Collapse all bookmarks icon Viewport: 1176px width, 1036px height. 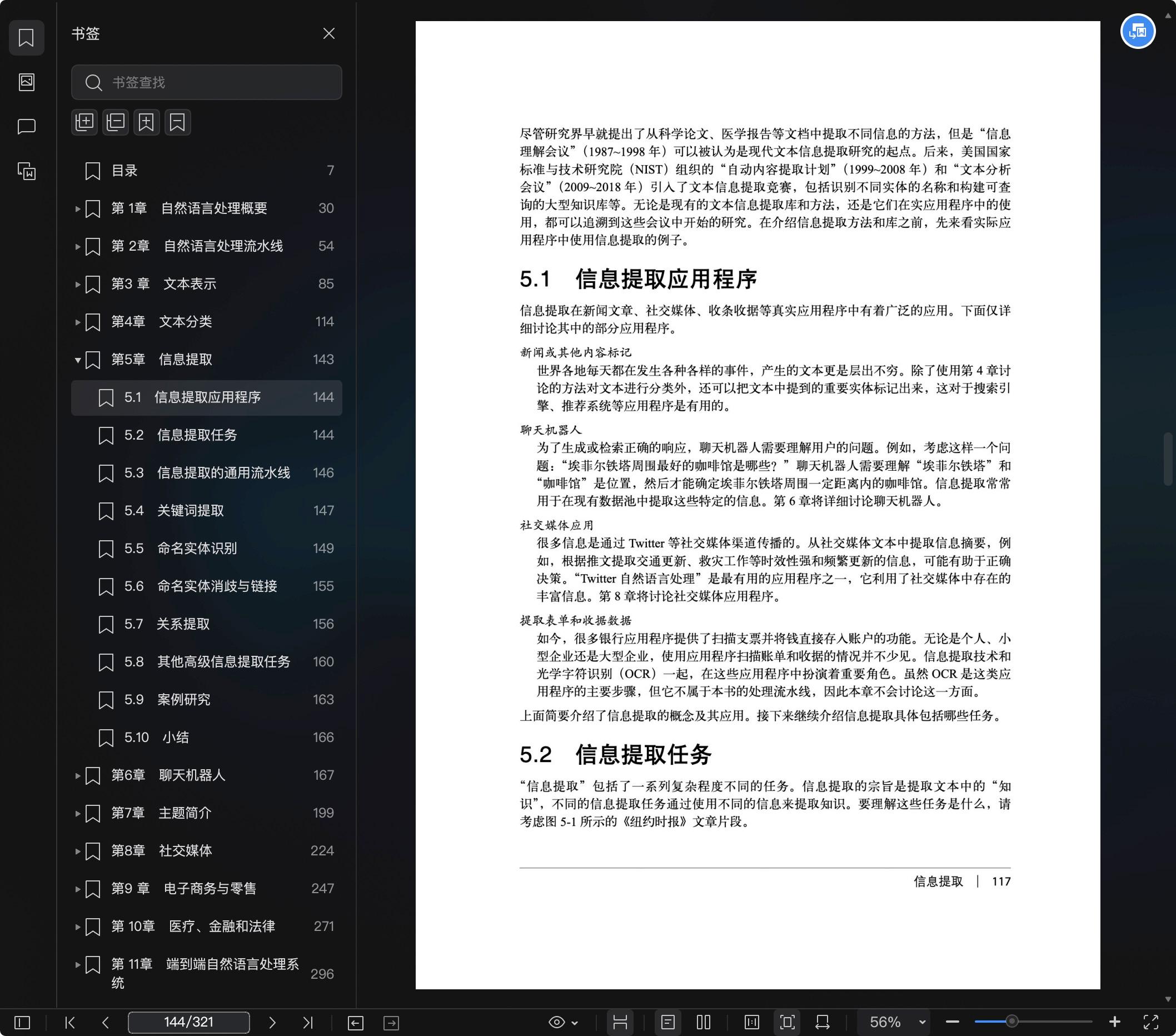[116, 122]
